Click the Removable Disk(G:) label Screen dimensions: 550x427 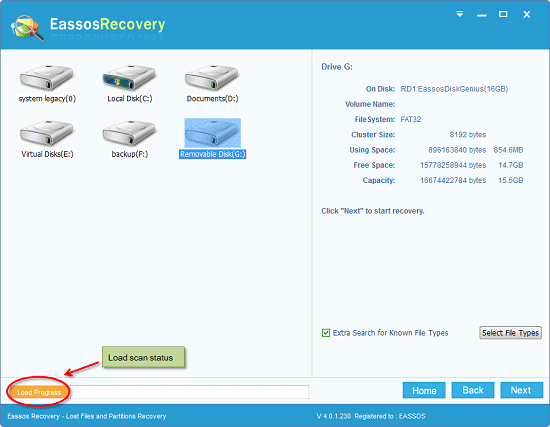pyautogui.click(x=212, y=154)
